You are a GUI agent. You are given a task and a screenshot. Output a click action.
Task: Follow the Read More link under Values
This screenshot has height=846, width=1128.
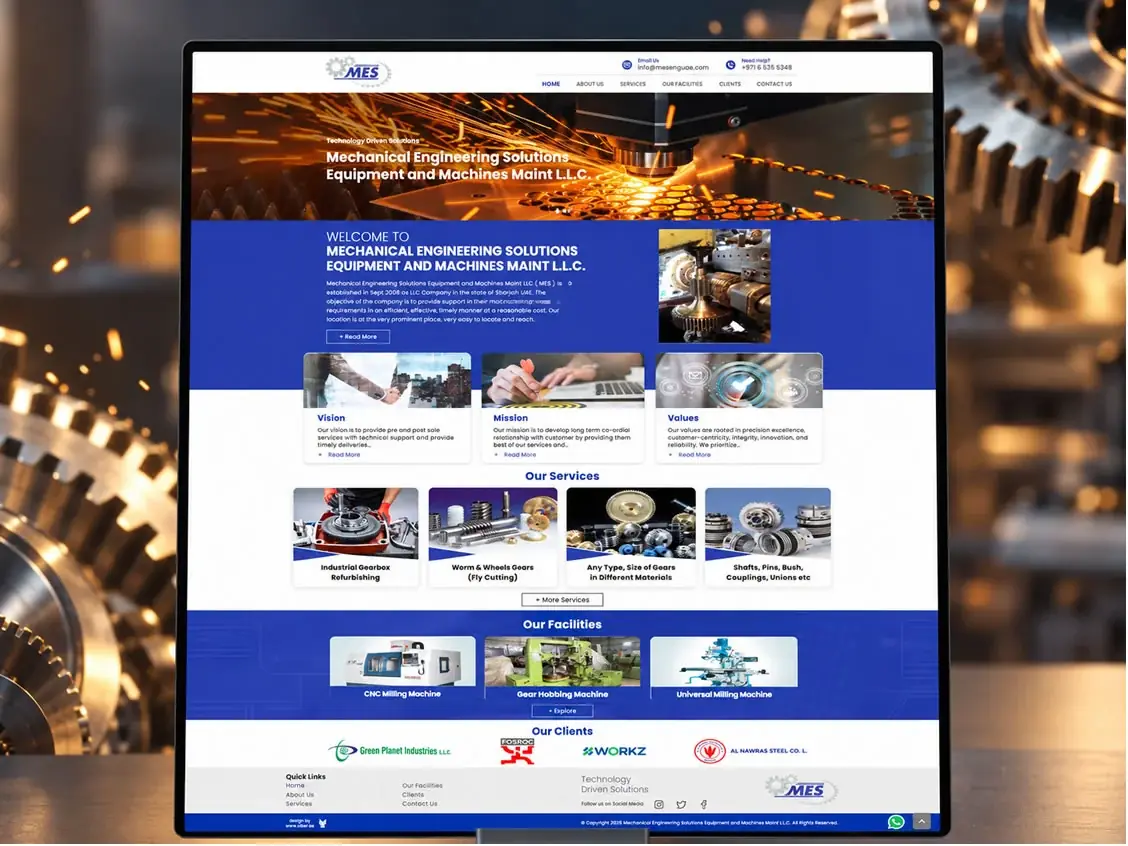694,455
